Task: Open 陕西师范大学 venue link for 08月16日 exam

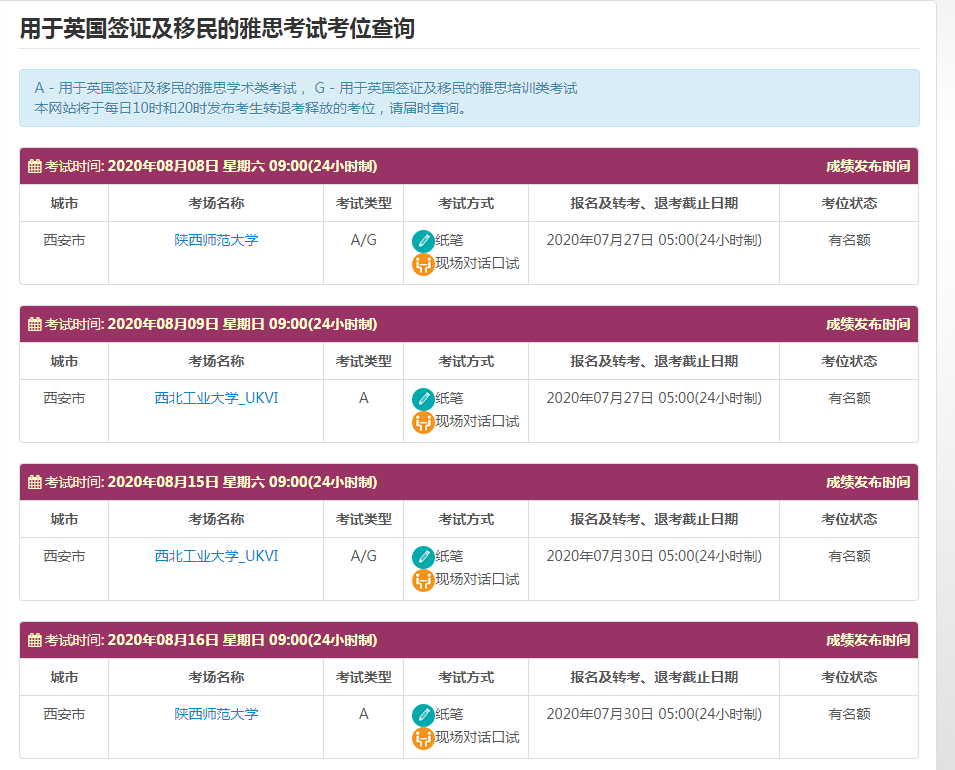Action: point(216,714)
